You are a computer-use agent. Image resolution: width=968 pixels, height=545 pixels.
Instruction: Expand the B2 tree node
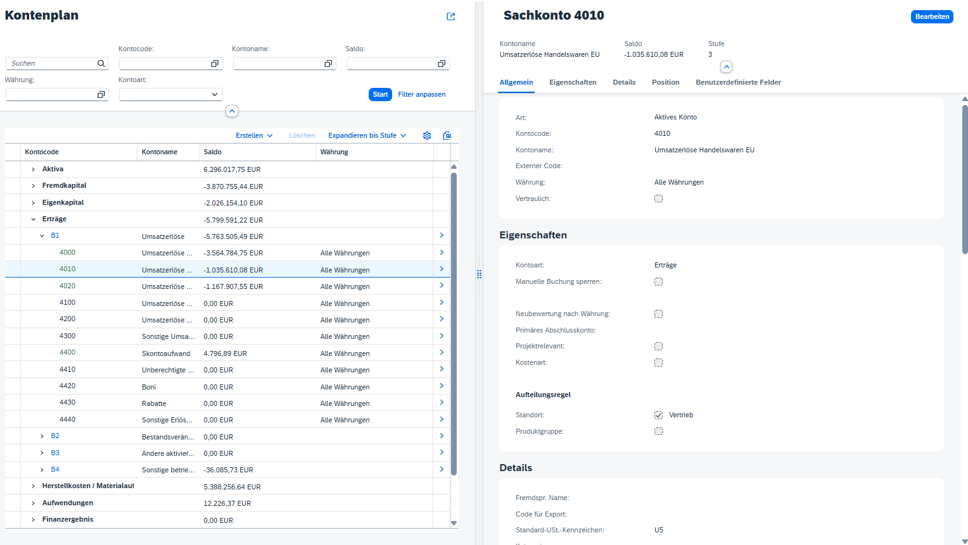point(42,436)
